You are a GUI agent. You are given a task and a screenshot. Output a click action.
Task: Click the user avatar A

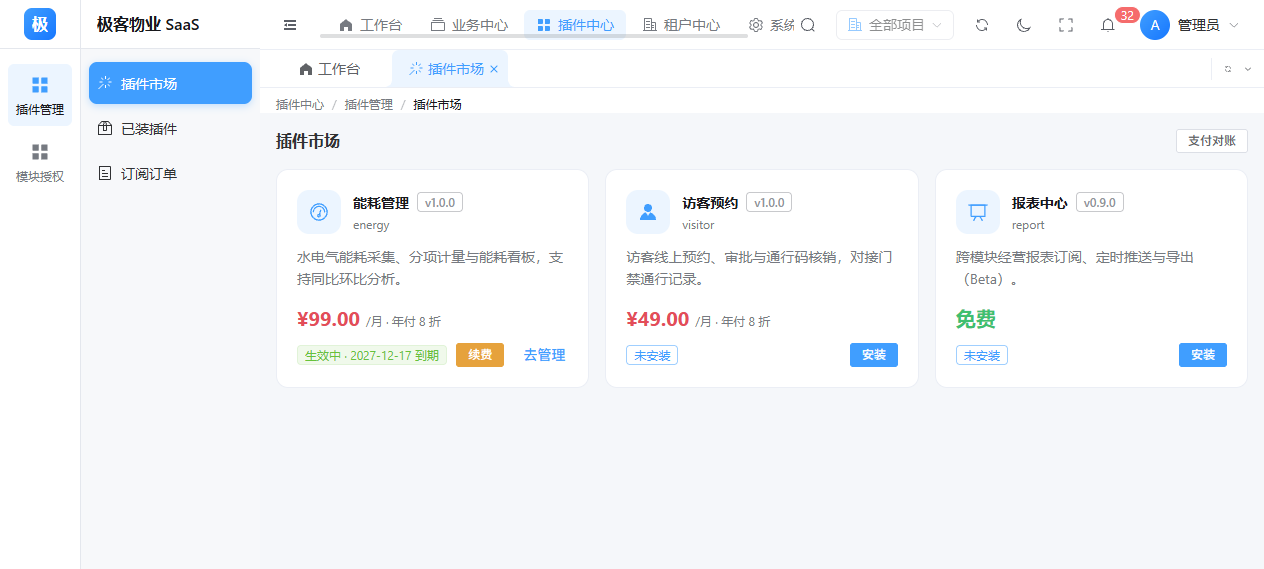(x=1155, y=25)
